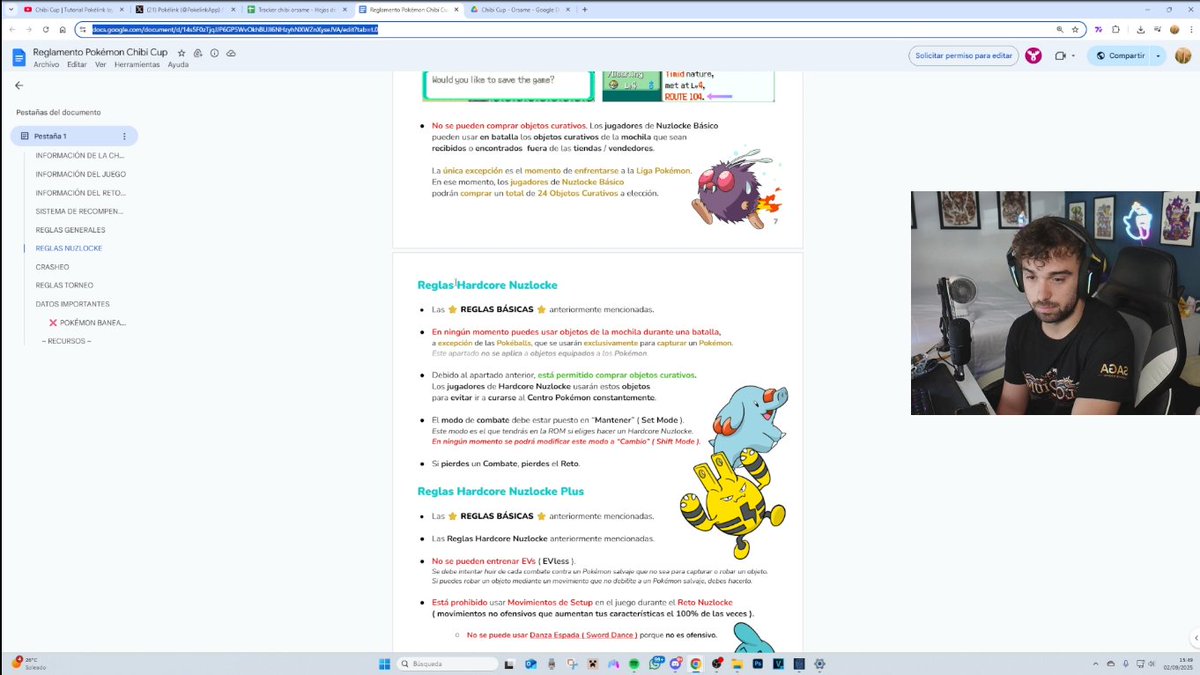Reload the page using the refresh button

click(x=45, y=29)
